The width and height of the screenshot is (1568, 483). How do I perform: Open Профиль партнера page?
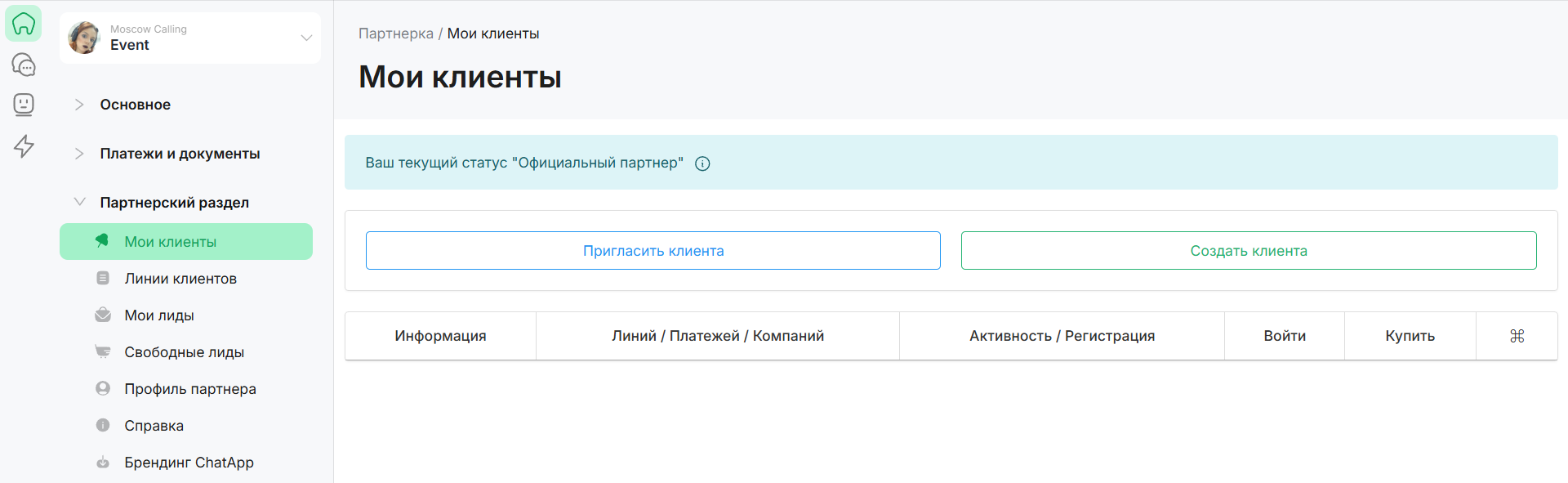click(190, 389)
